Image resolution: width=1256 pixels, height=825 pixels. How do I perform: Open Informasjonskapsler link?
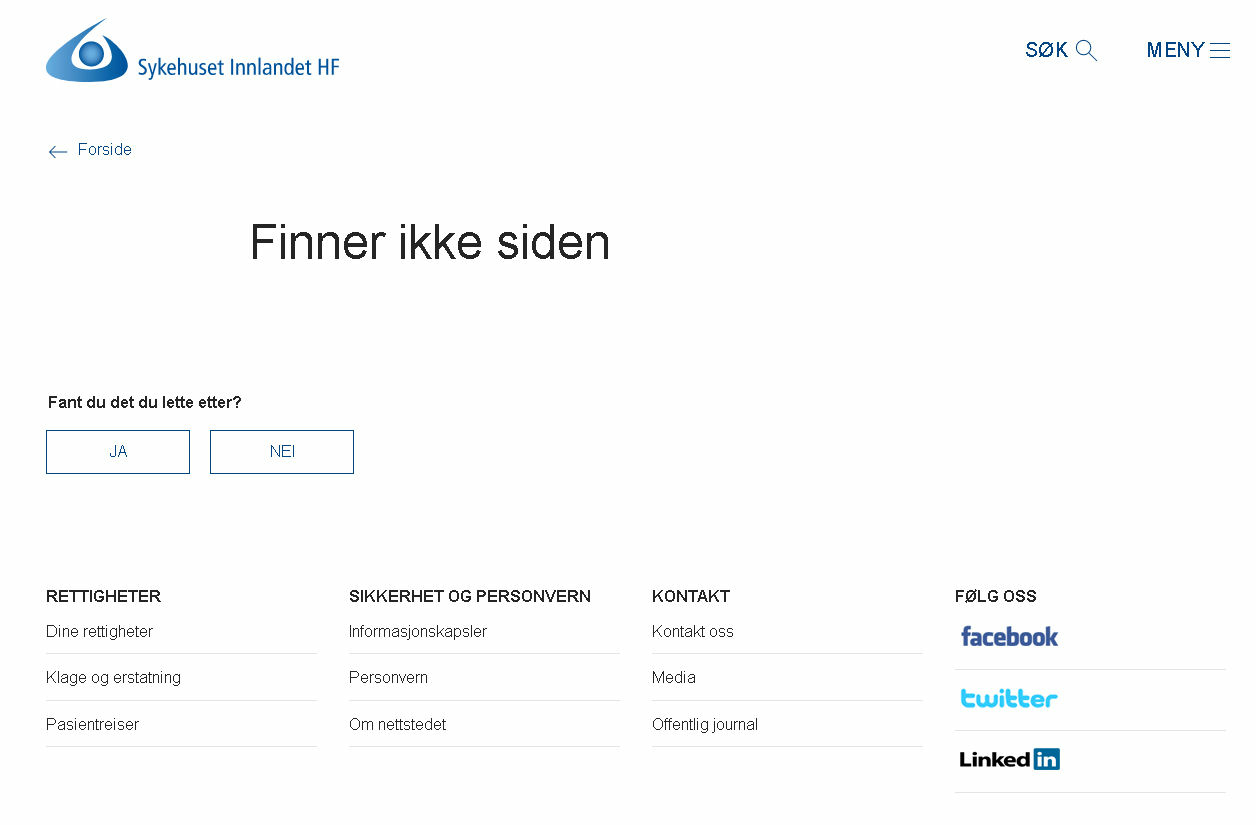418,632
